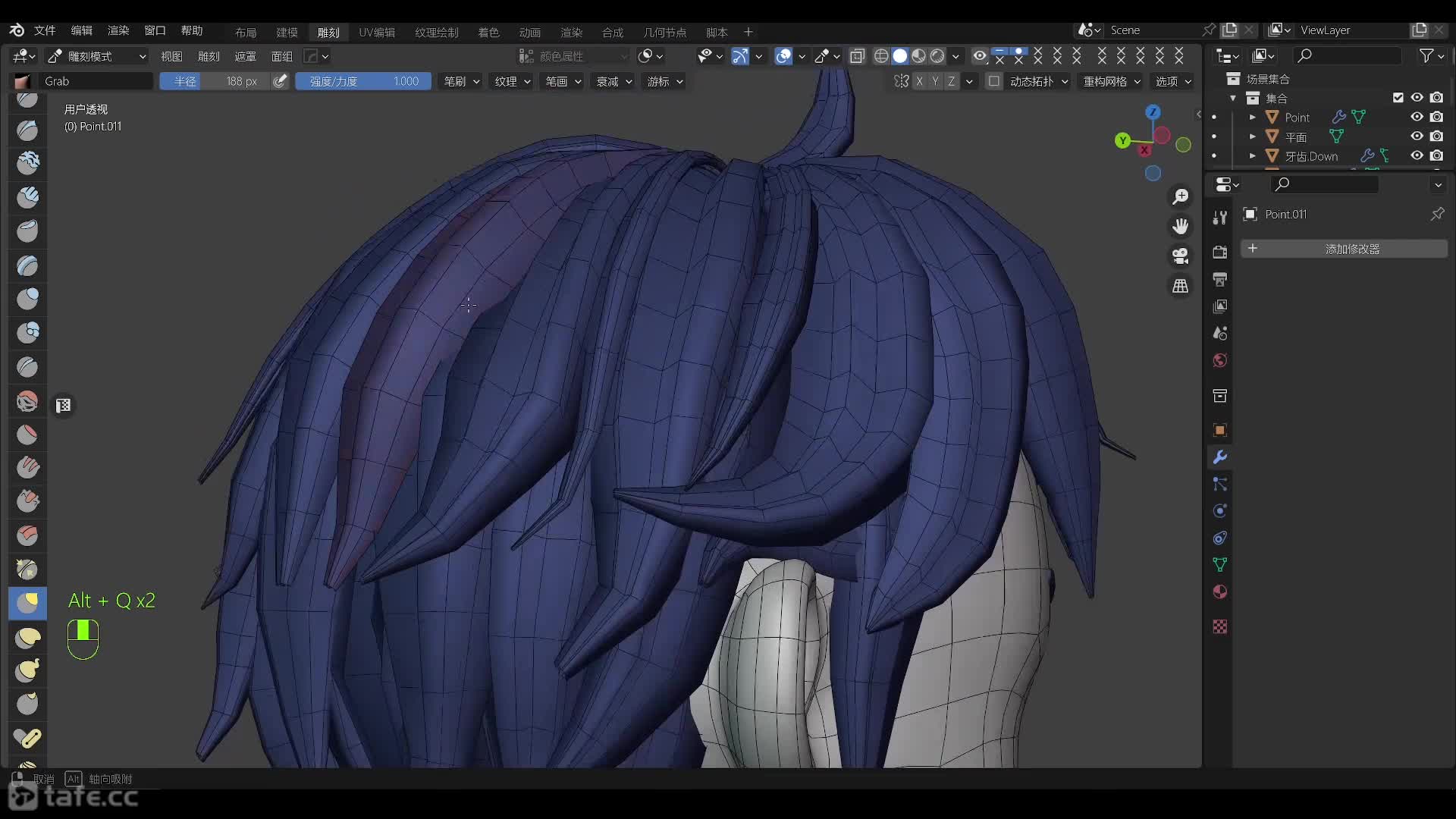Switch perspective/orthographic with the grid gizmo
Viewport: 1456px width, 819px height.
(1181, 286)
